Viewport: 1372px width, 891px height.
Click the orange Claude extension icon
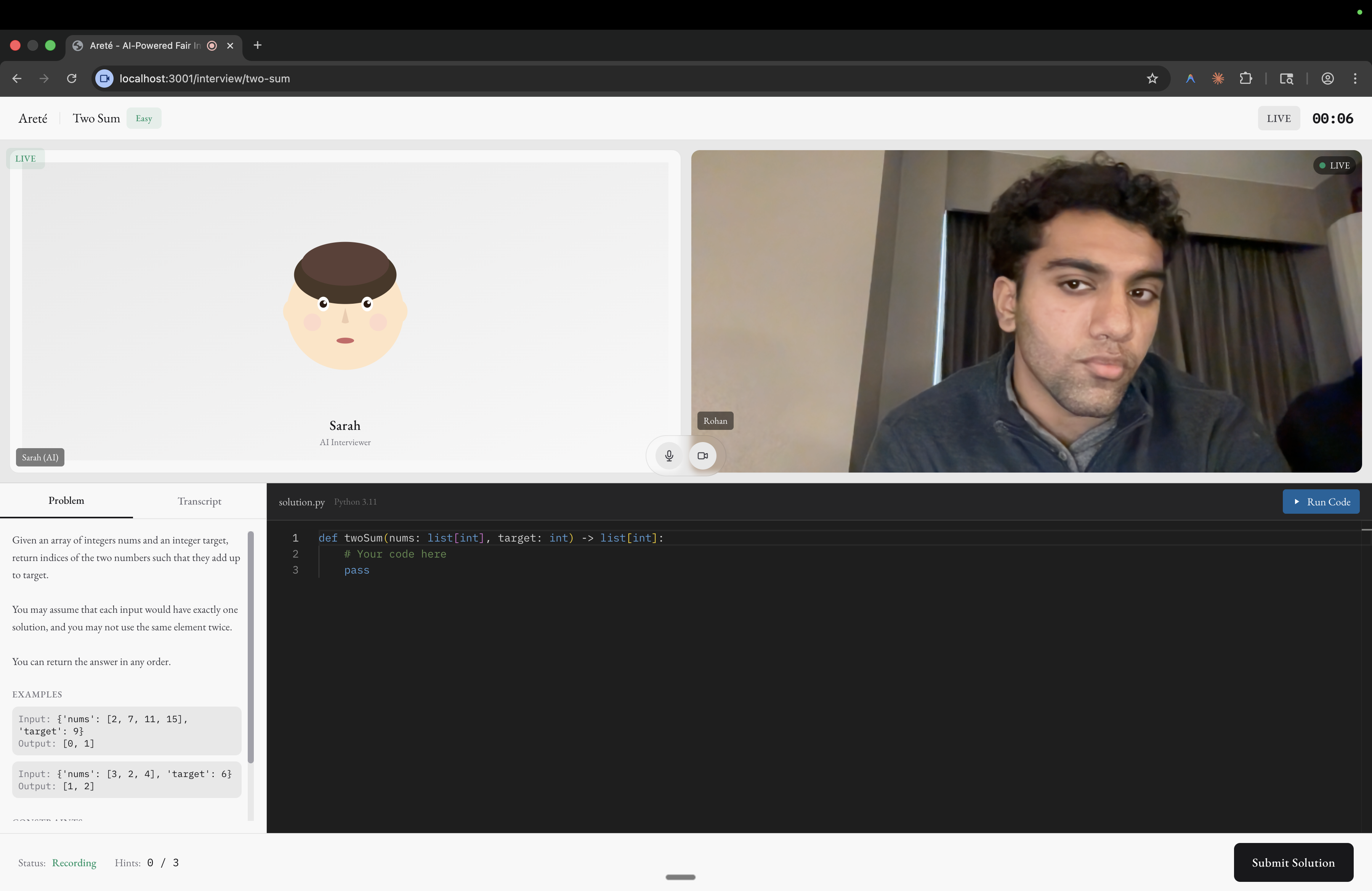1218,79
